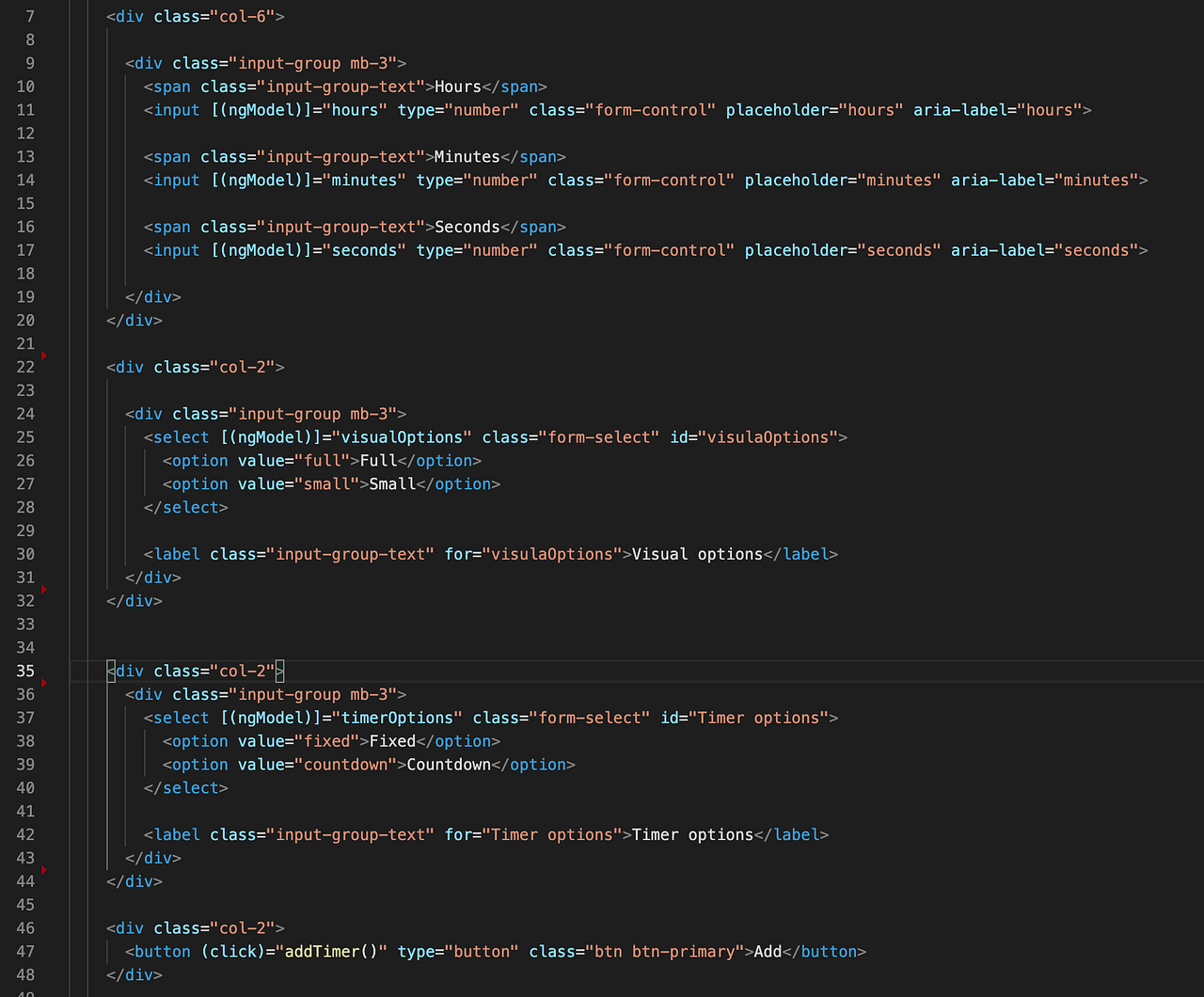Click the highlighted col-2 div on line 35
1204x997 pixels.
point(195,671)
